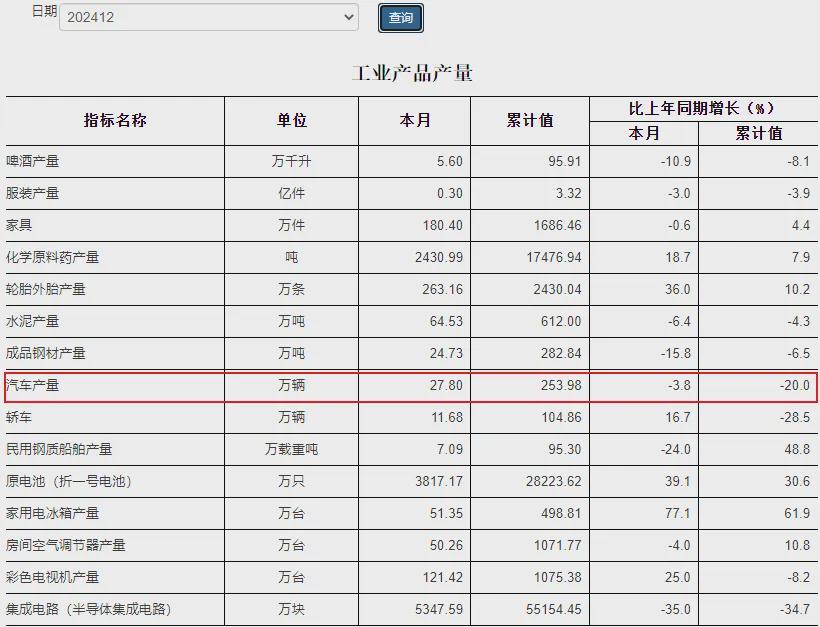Click the 工业产品产量 table title
The width and height of the screenshot is (820, 627).
click(x=411, y=73)
